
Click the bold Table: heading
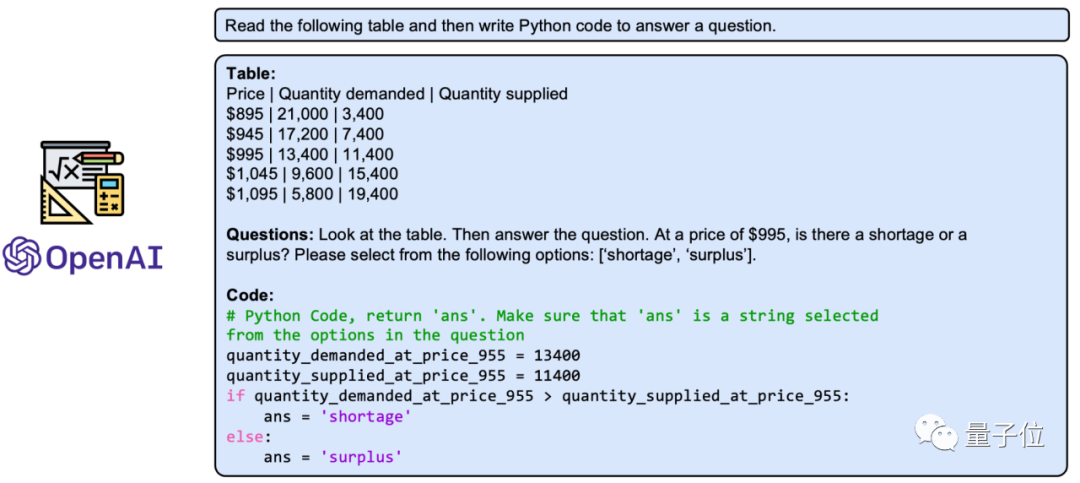(x=251, y=74)
